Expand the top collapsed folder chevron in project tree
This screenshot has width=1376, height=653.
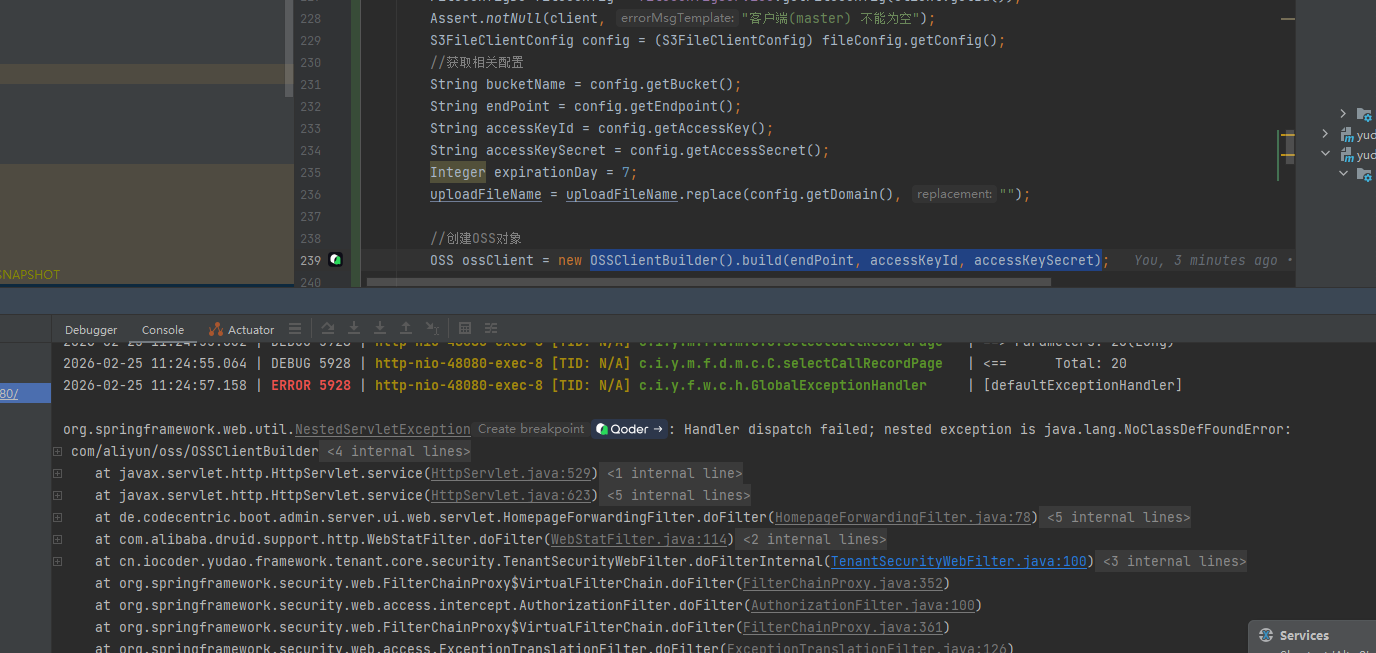tap(1343, 113)
